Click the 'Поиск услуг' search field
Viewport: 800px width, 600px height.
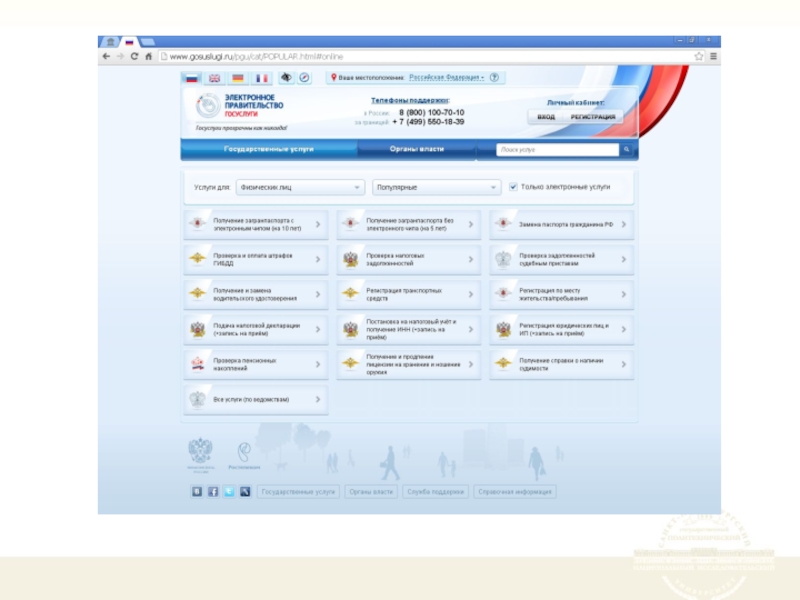tap(558, 149)
